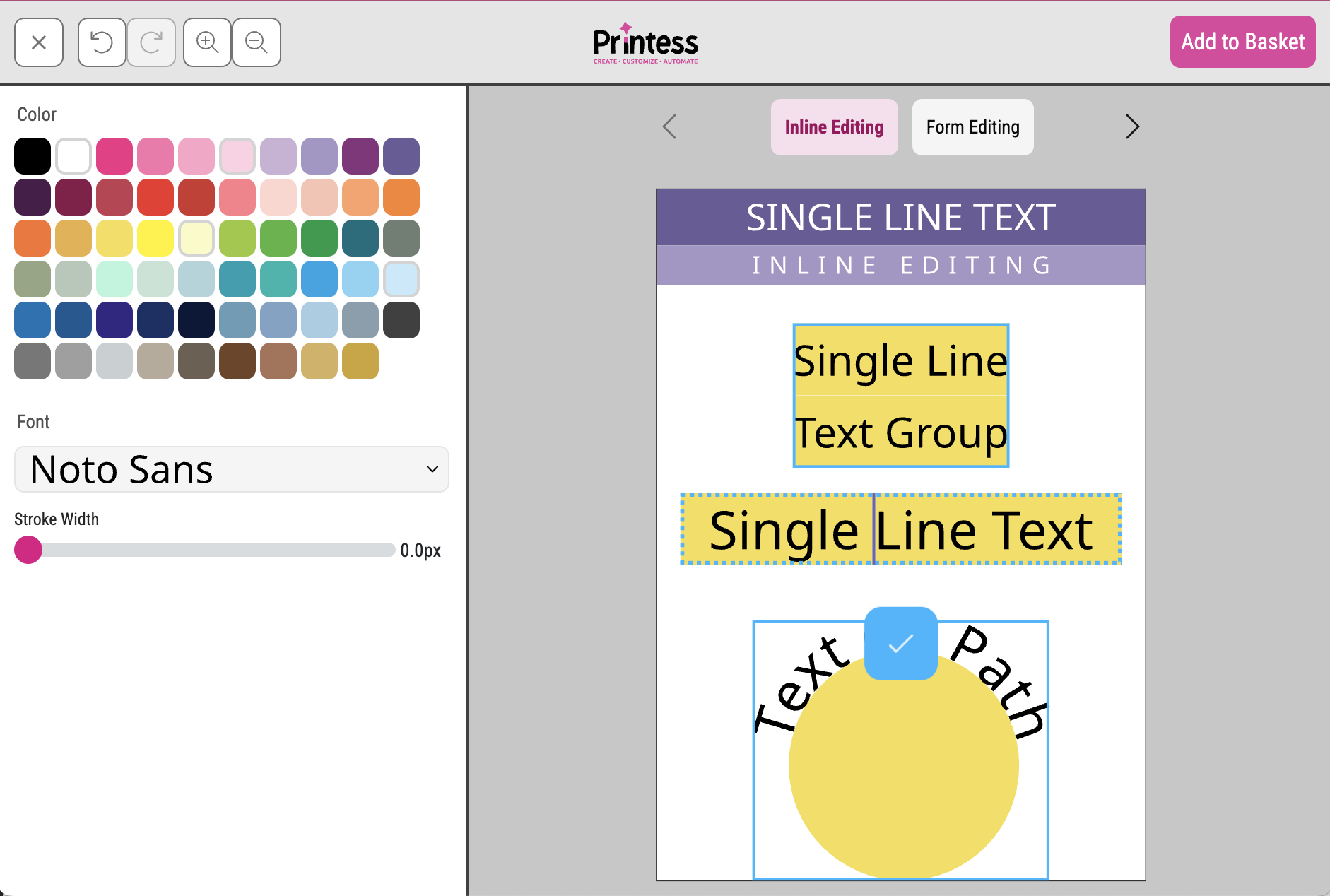Screen dimensions: 1330x896
Task: Close the editor with the X button
Action: (39, 42)
